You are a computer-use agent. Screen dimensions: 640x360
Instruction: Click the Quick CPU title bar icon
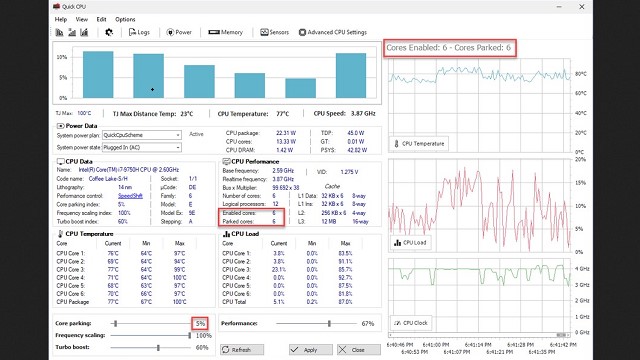click(57, 7)
